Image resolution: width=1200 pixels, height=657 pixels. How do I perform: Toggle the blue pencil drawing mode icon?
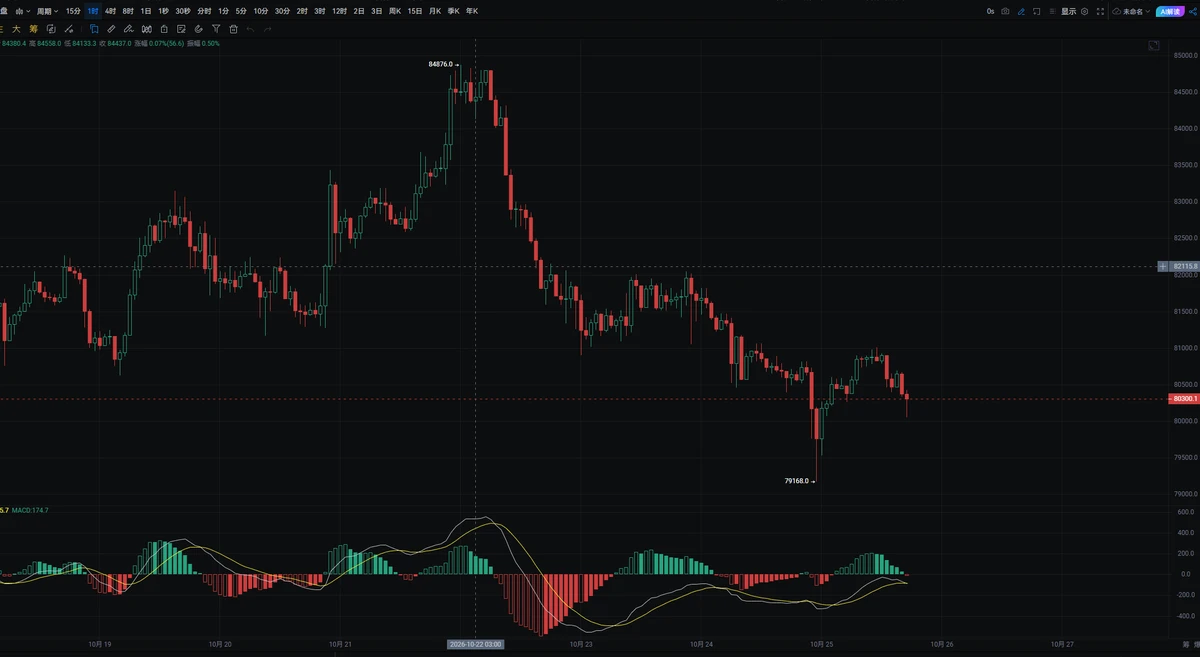(x=1021, y=11)
